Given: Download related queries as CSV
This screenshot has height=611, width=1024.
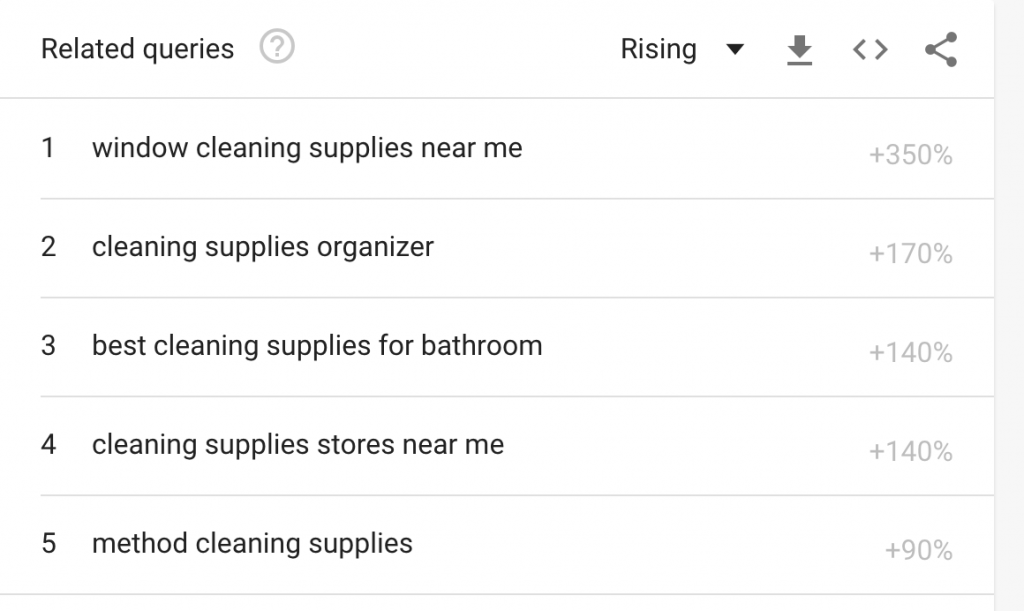Looking at the screenshot, I should pyautogui.click(x=799, y=50).
